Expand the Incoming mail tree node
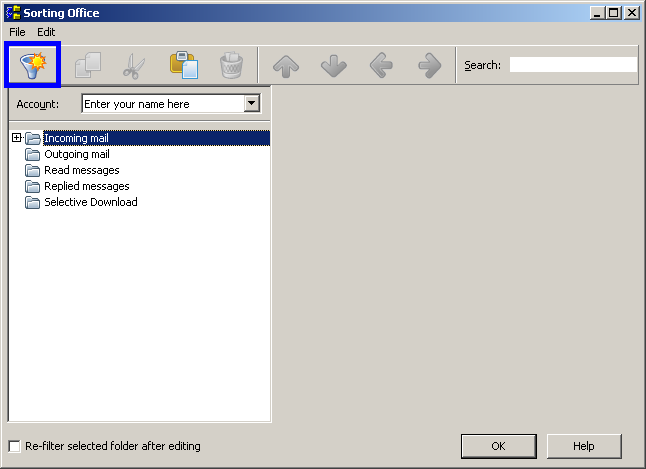This screenshot has height=469, width=646. [x=17, y=138]
